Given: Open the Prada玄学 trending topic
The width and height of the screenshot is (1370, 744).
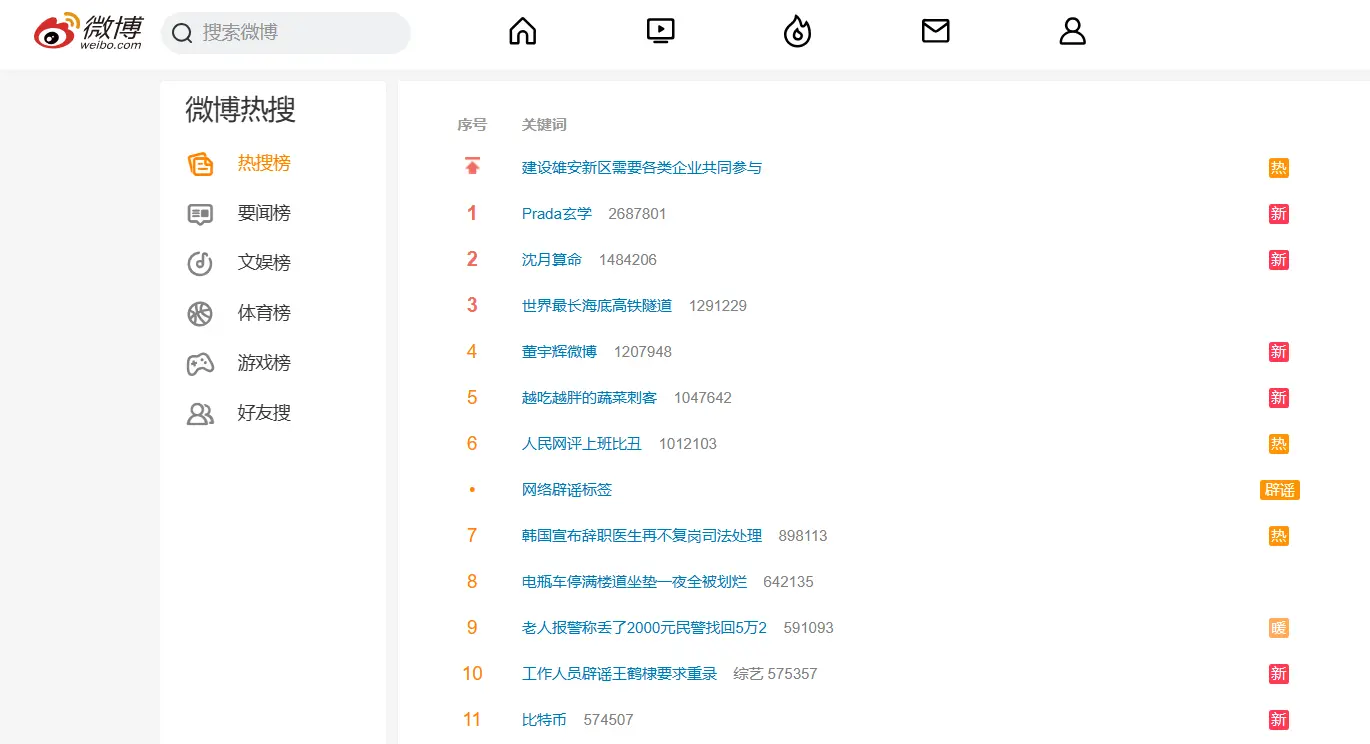Looking at the screenshot, I should coord(556,213).
